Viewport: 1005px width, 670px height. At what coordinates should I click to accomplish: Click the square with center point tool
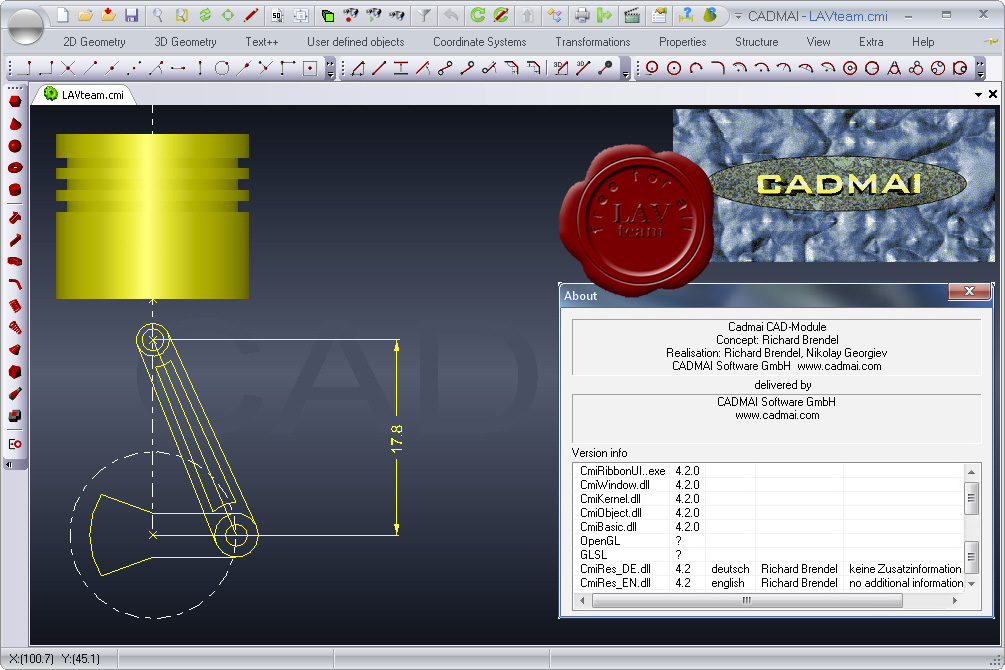pyautogui.click(x=310, y=68)
